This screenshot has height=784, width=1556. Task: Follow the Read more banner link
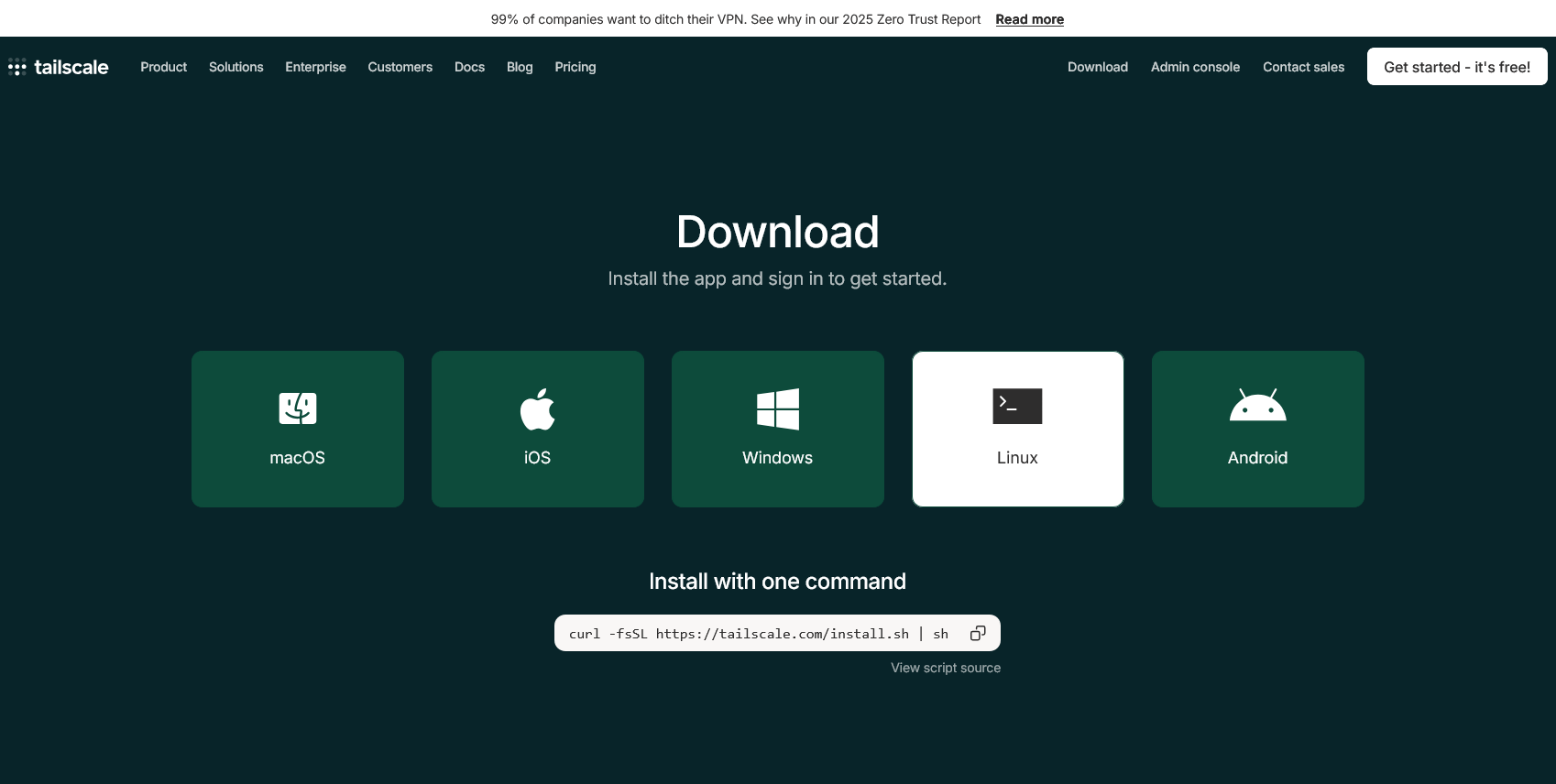tap(1029, 19)
